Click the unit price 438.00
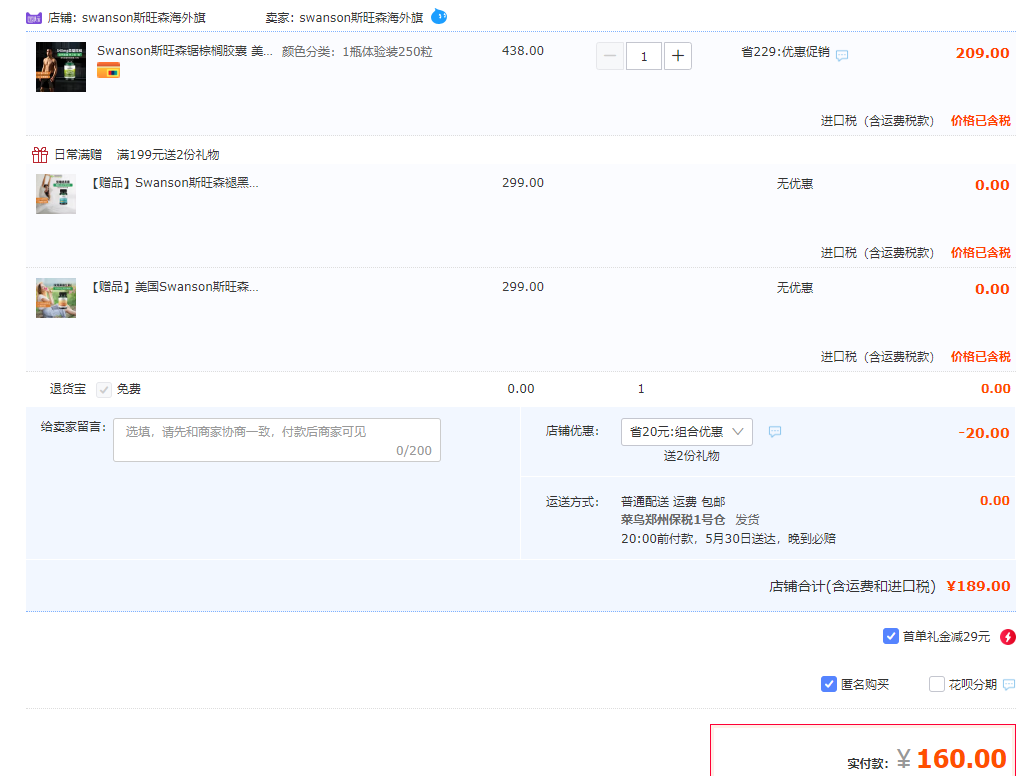 pyautogui.click(x=523, y=51)
